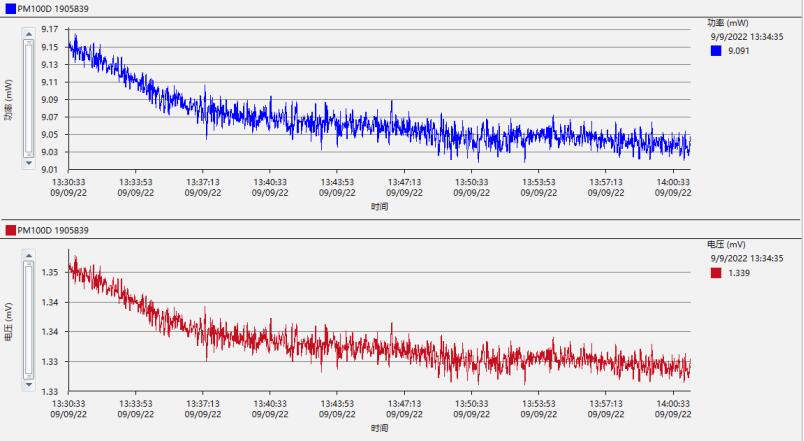
Task: Click up arrow on voltage chart scrollbar
Action: coord(28,253)
